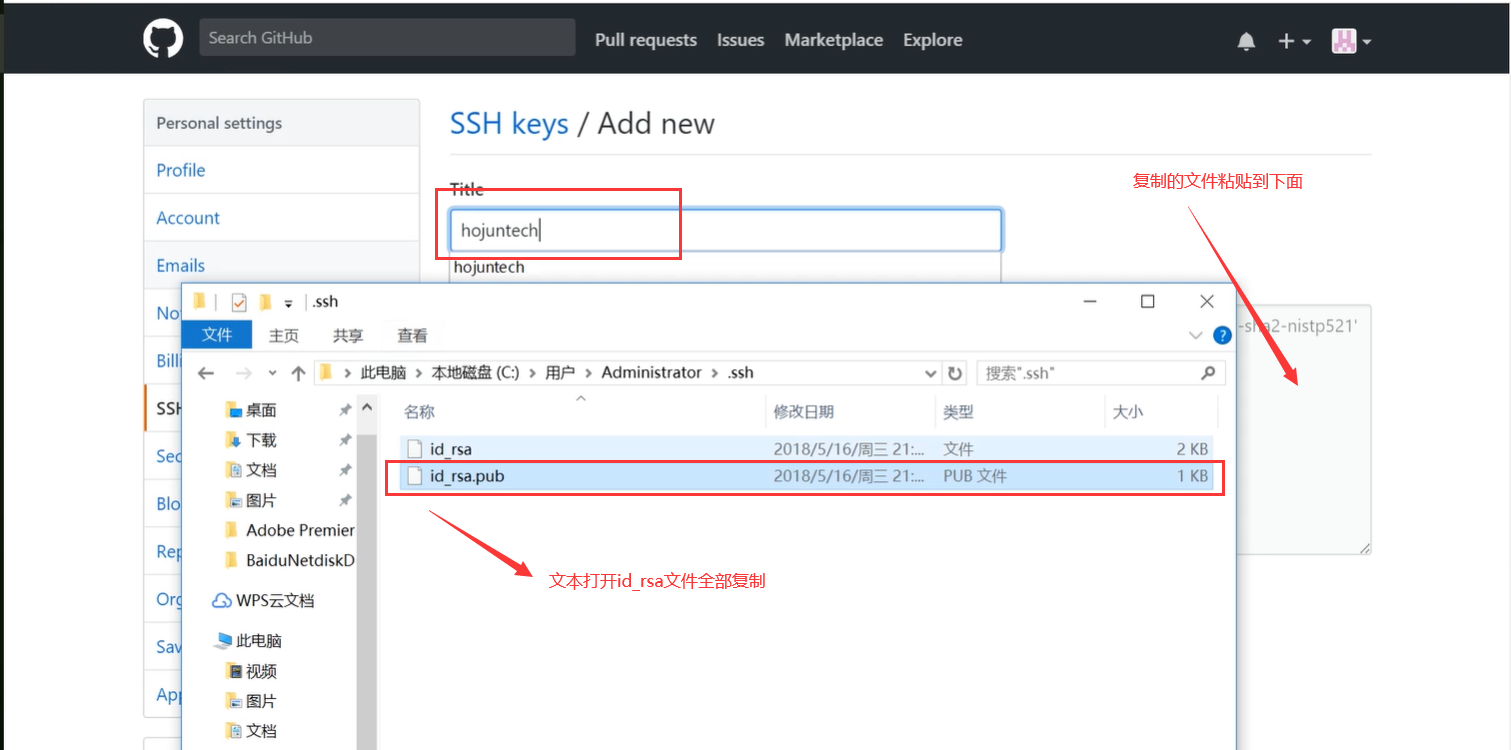The image size is (1511, 750).
Task: Select WPS云文档 in navigation pane
Action: coord(264,601)
